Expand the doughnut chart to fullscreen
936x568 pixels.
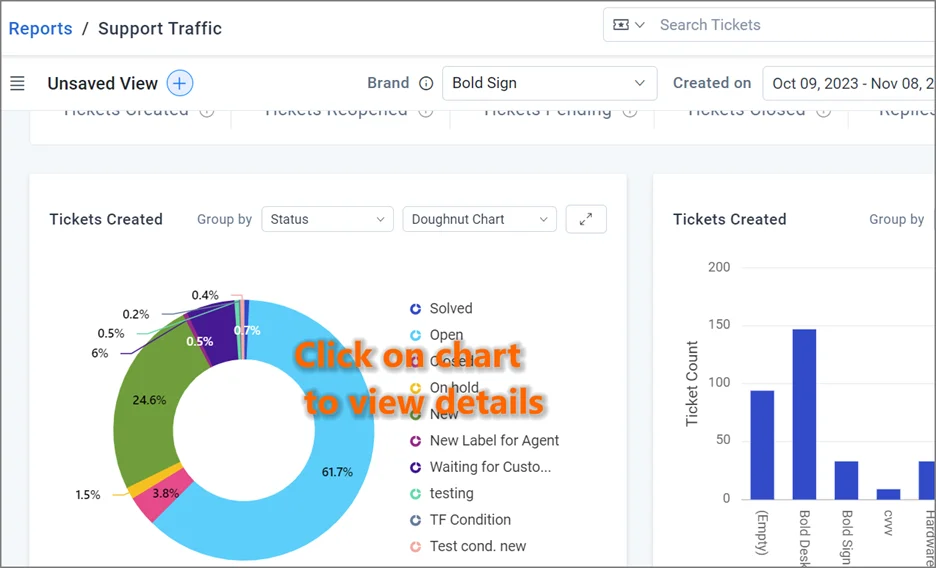[586, 219]
